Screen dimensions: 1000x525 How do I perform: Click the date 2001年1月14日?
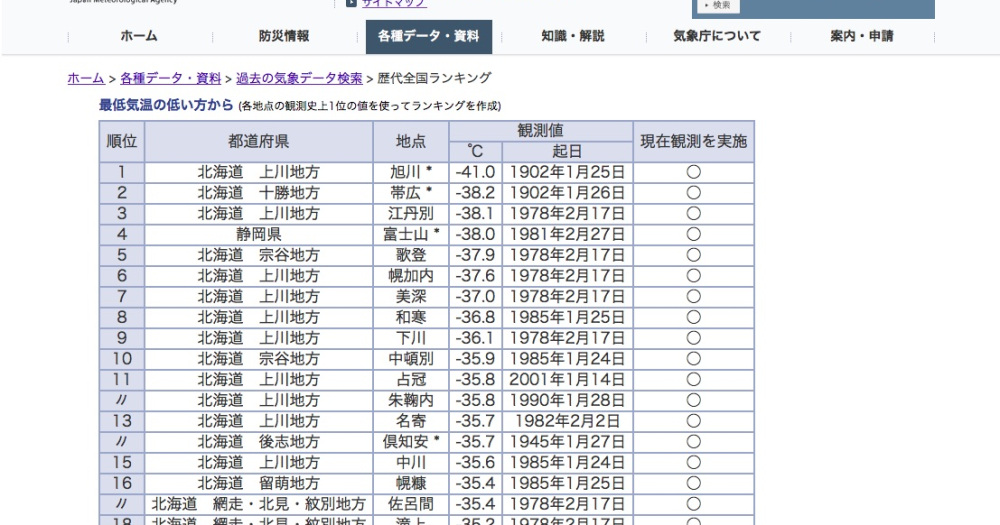[x=568, y=380]
